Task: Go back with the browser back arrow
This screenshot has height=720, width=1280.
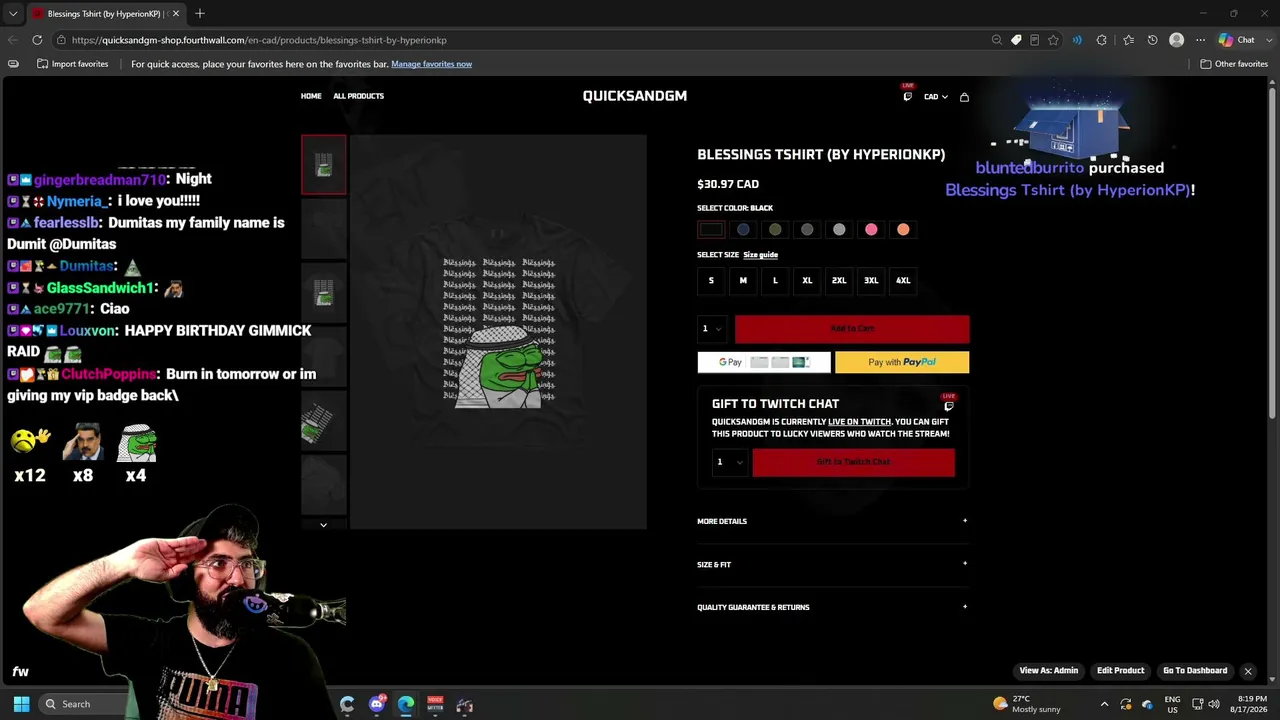Action: (x=12, y=40)
